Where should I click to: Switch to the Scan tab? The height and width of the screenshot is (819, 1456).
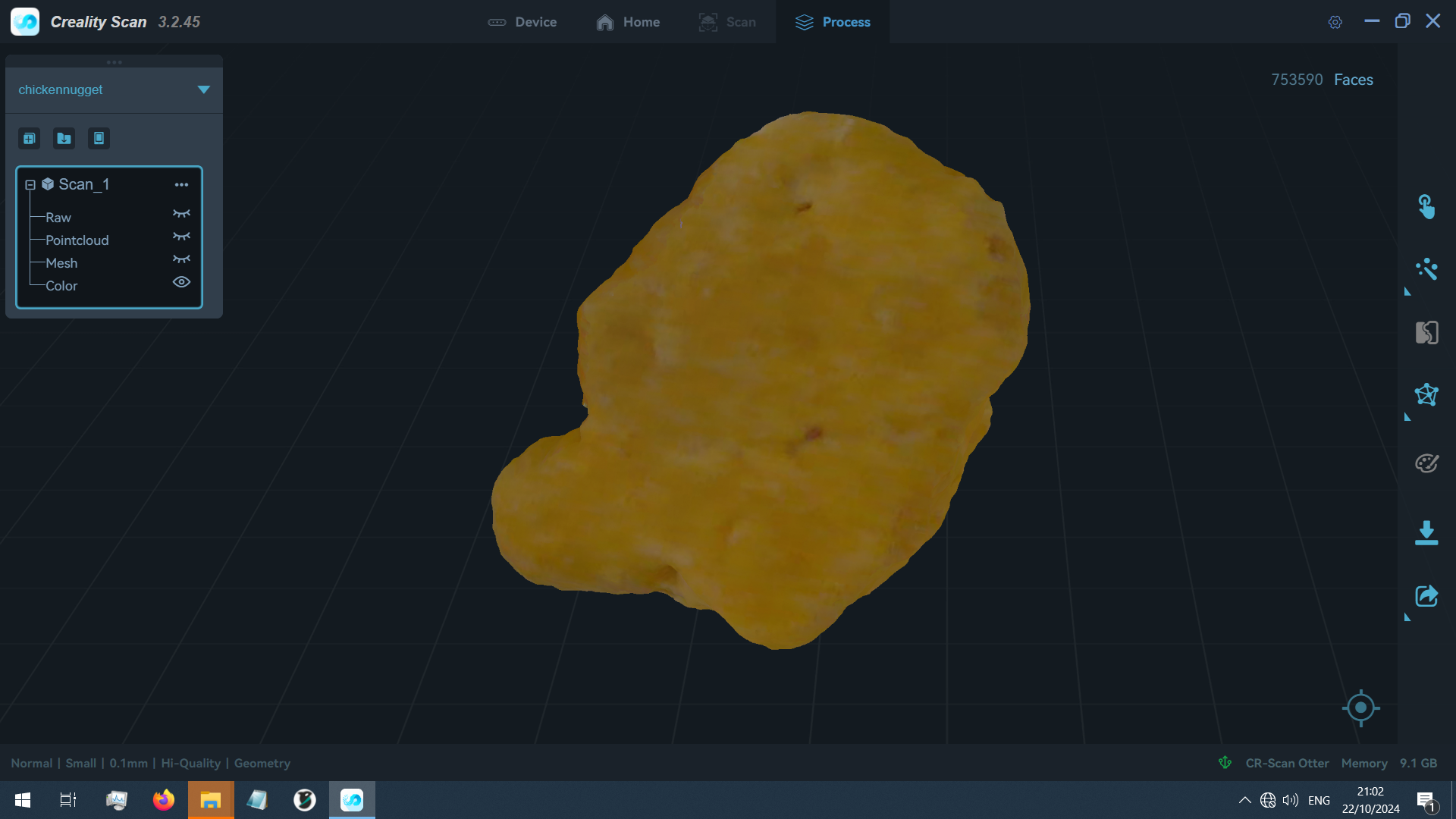[x=728, y=22]
